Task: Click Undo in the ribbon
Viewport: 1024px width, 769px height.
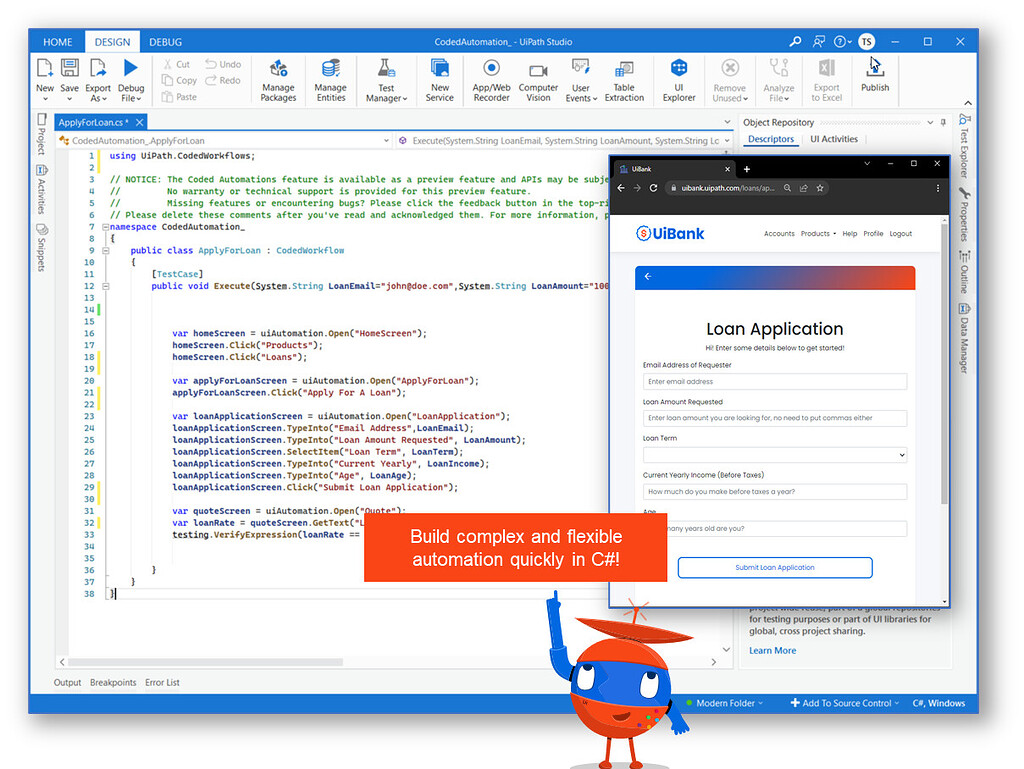Action: tap(223, 64)
